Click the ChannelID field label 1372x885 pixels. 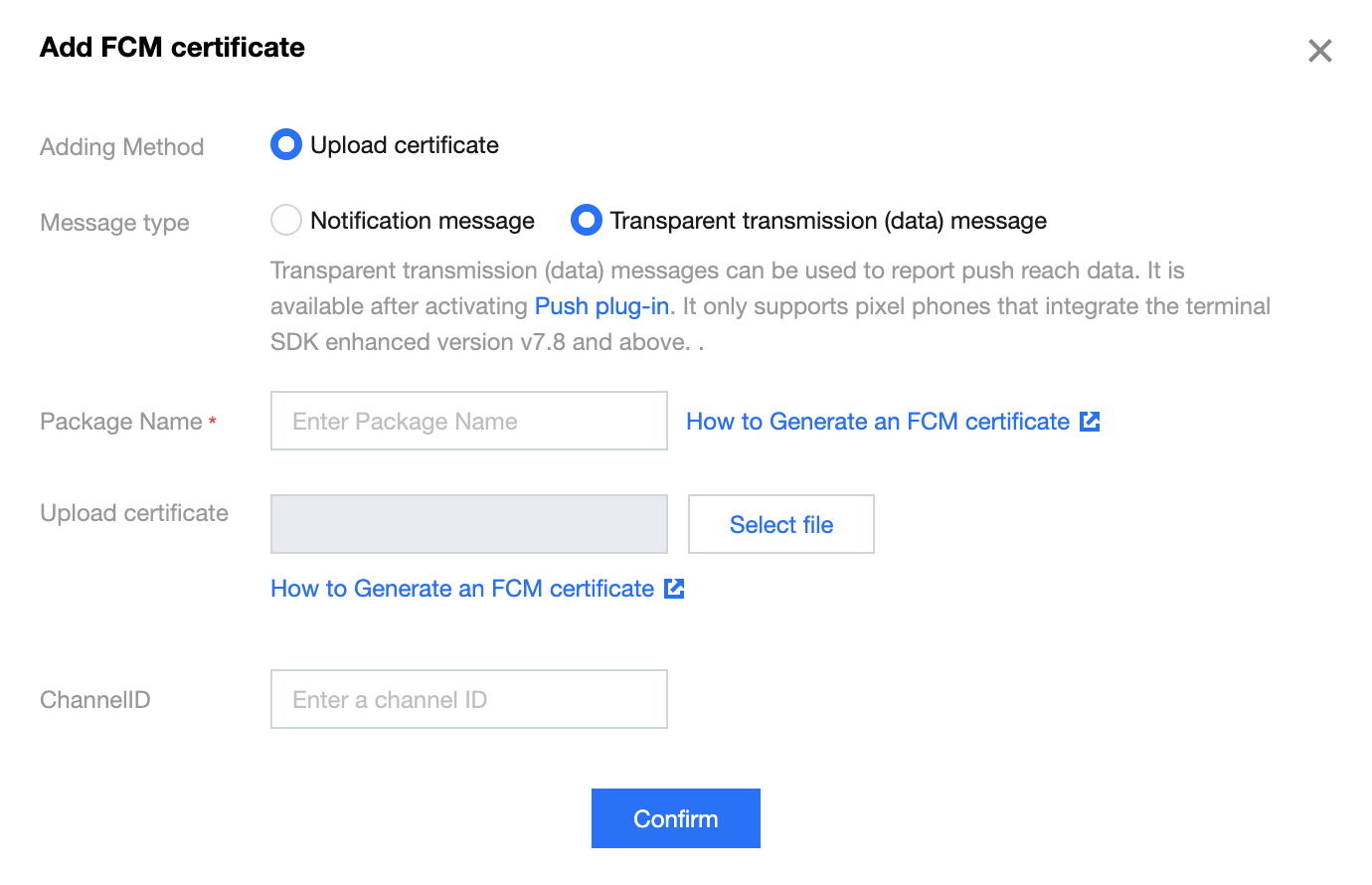tap(94, 700)
